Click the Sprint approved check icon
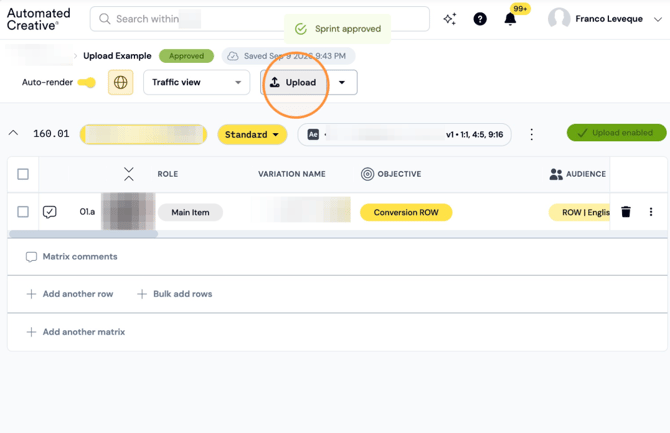 pyautogui.click(x=301, y=29)
